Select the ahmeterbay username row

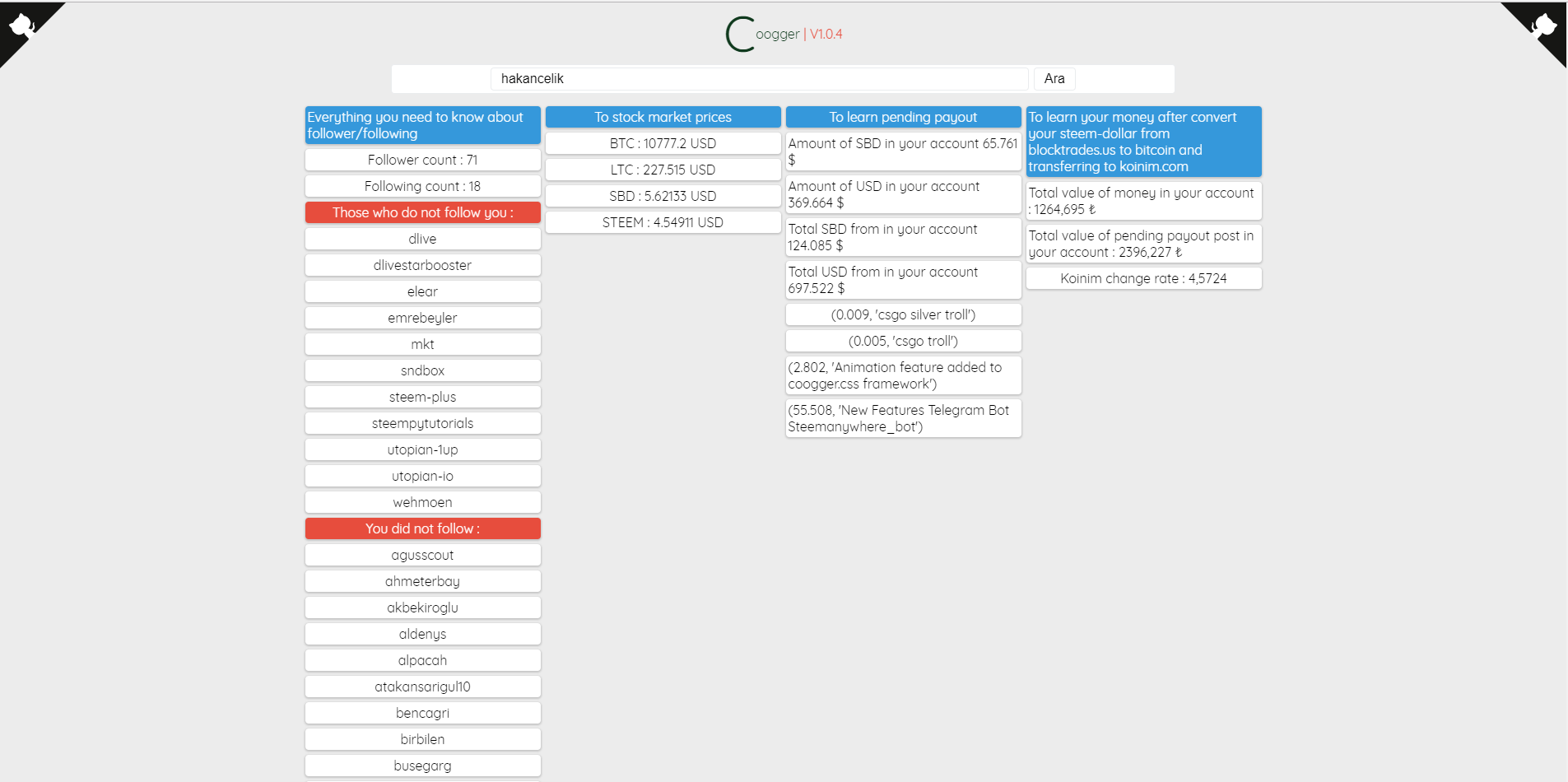coord(423,581)
